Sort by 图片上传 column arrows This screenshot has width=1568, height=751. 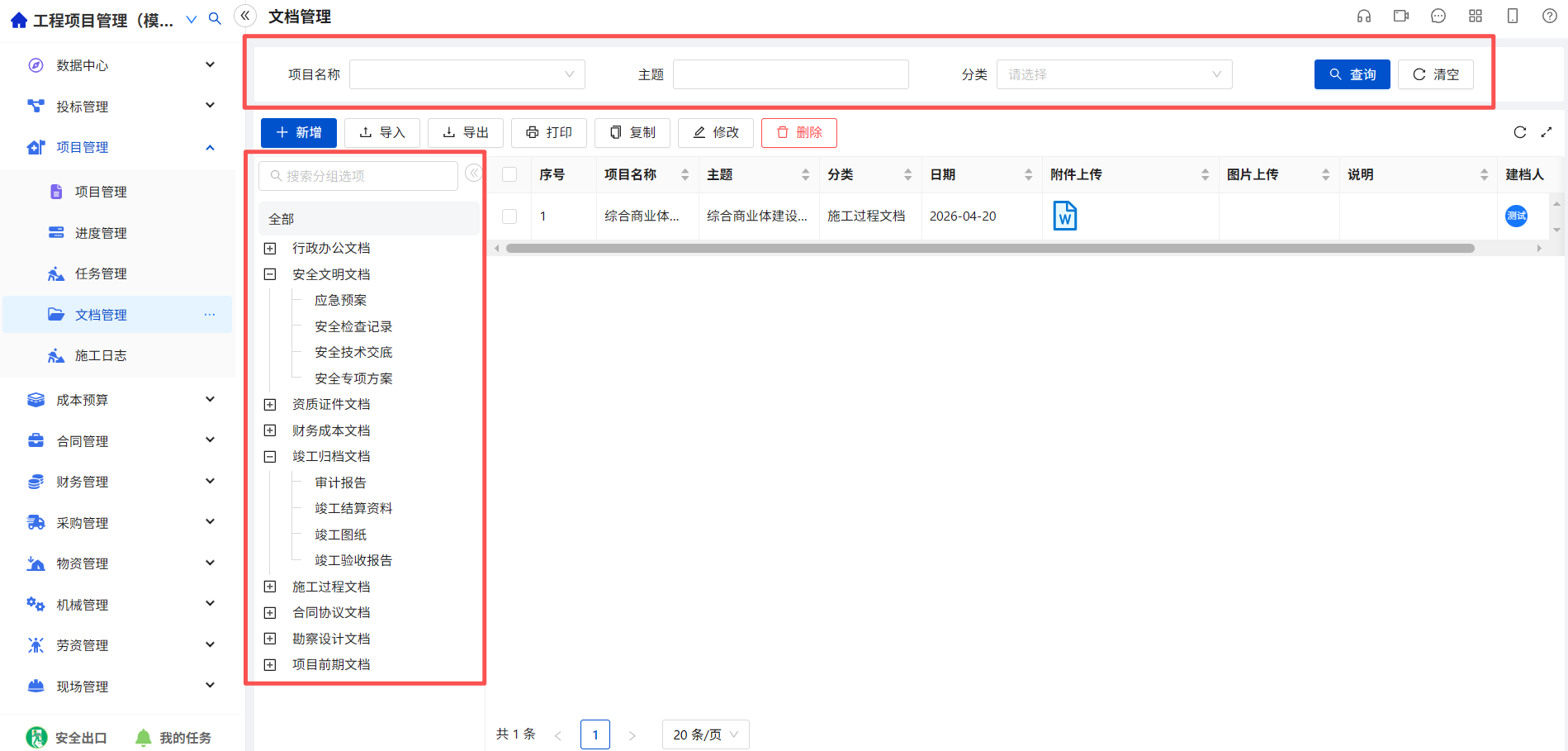click(1325, 174)
